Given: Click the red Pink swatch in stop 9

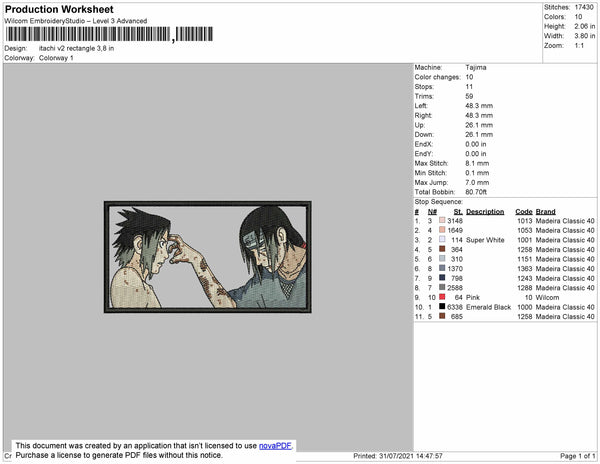Looking at the screenshot, I should [442, 297].
